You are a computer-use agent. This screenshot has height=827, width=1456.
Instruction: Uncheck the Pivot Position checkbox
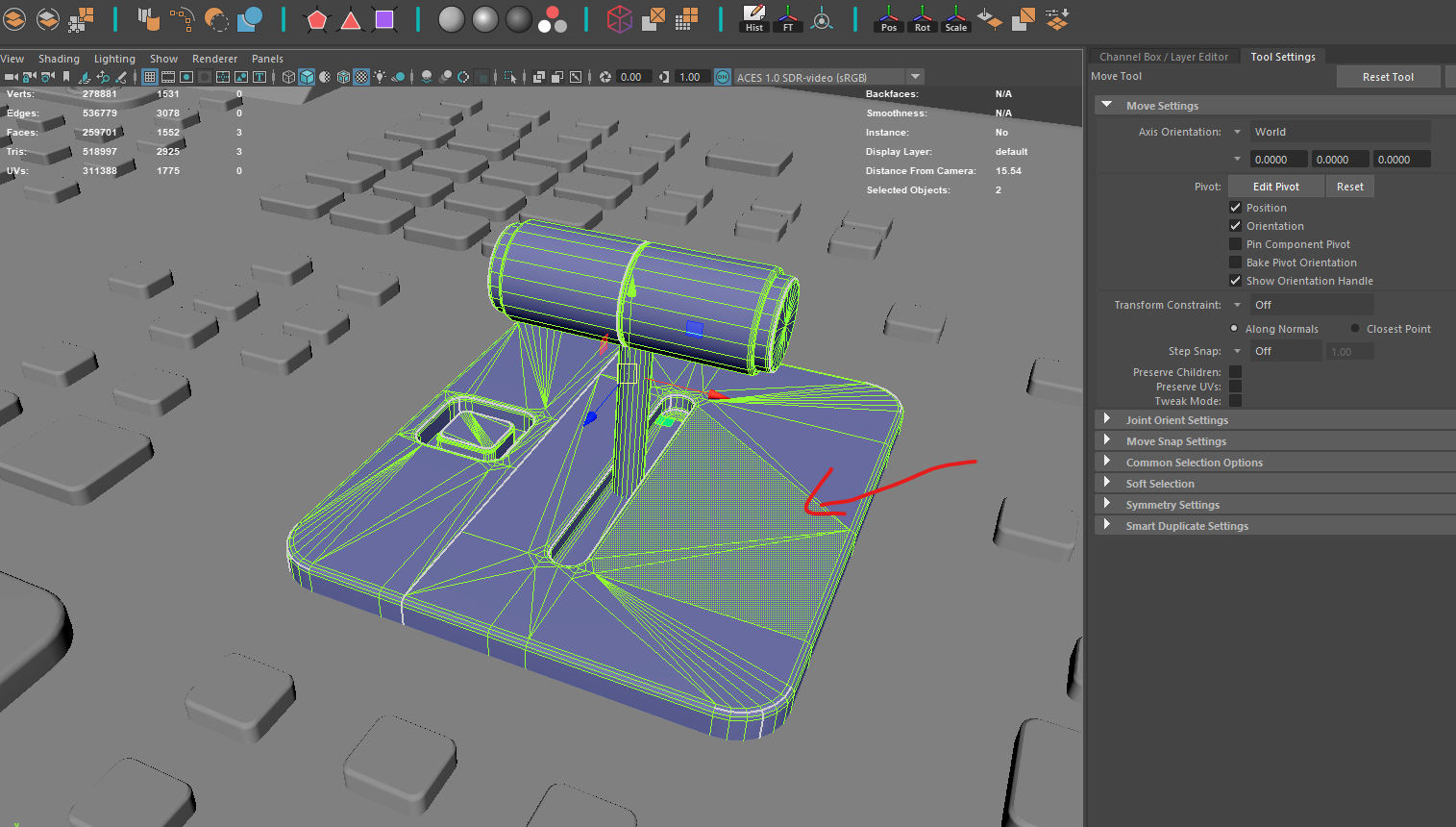pos(1236,208)
